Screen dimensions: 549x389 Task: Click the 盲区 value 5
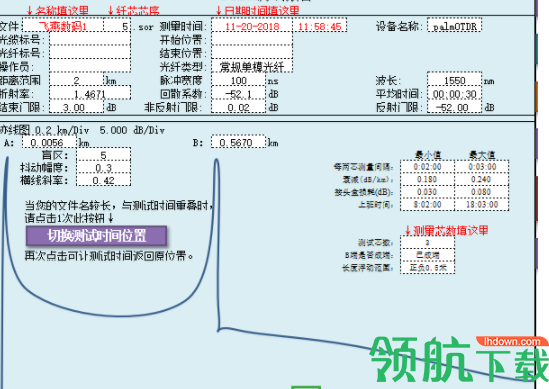coord(103,155)
